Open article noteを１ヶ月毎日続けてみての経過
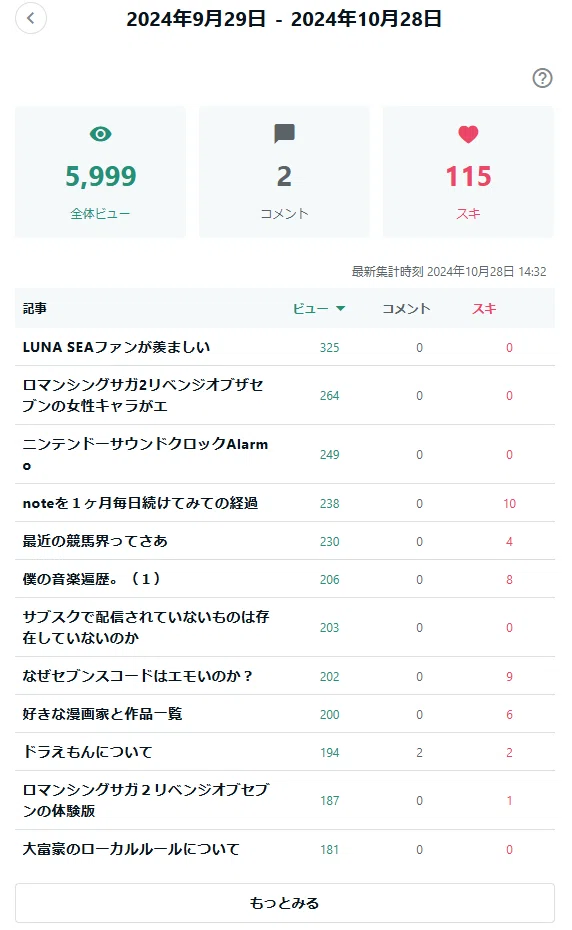Screen dimensions: 572x930 [140, 503]
